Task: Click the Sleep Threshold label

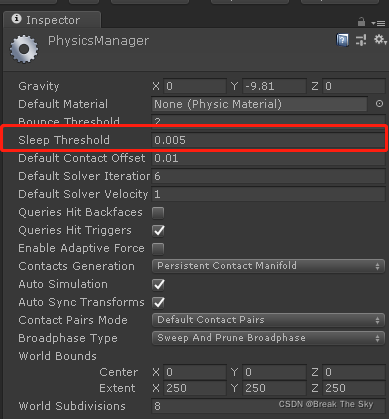Action: 64,140
